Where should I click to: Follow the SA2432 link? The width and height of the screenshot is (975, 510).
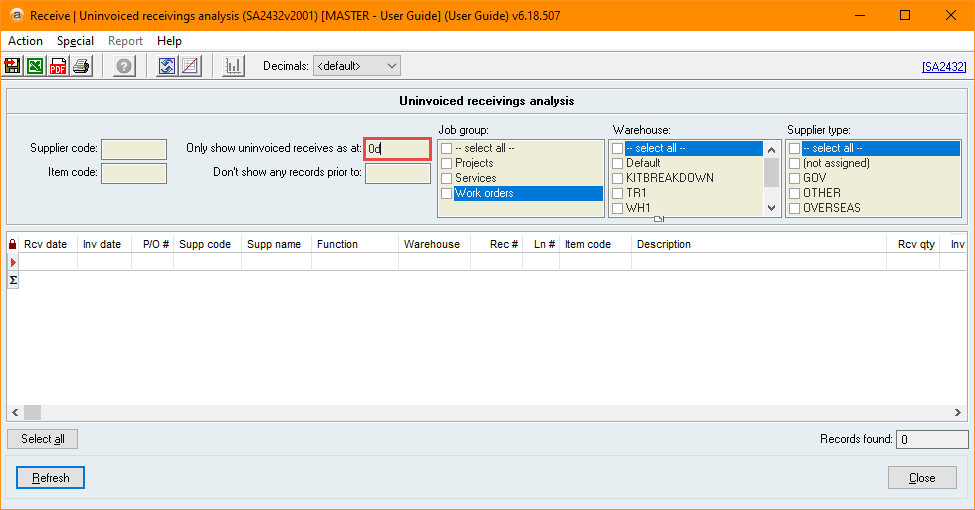pyautogui.click(x=943, y=67)
